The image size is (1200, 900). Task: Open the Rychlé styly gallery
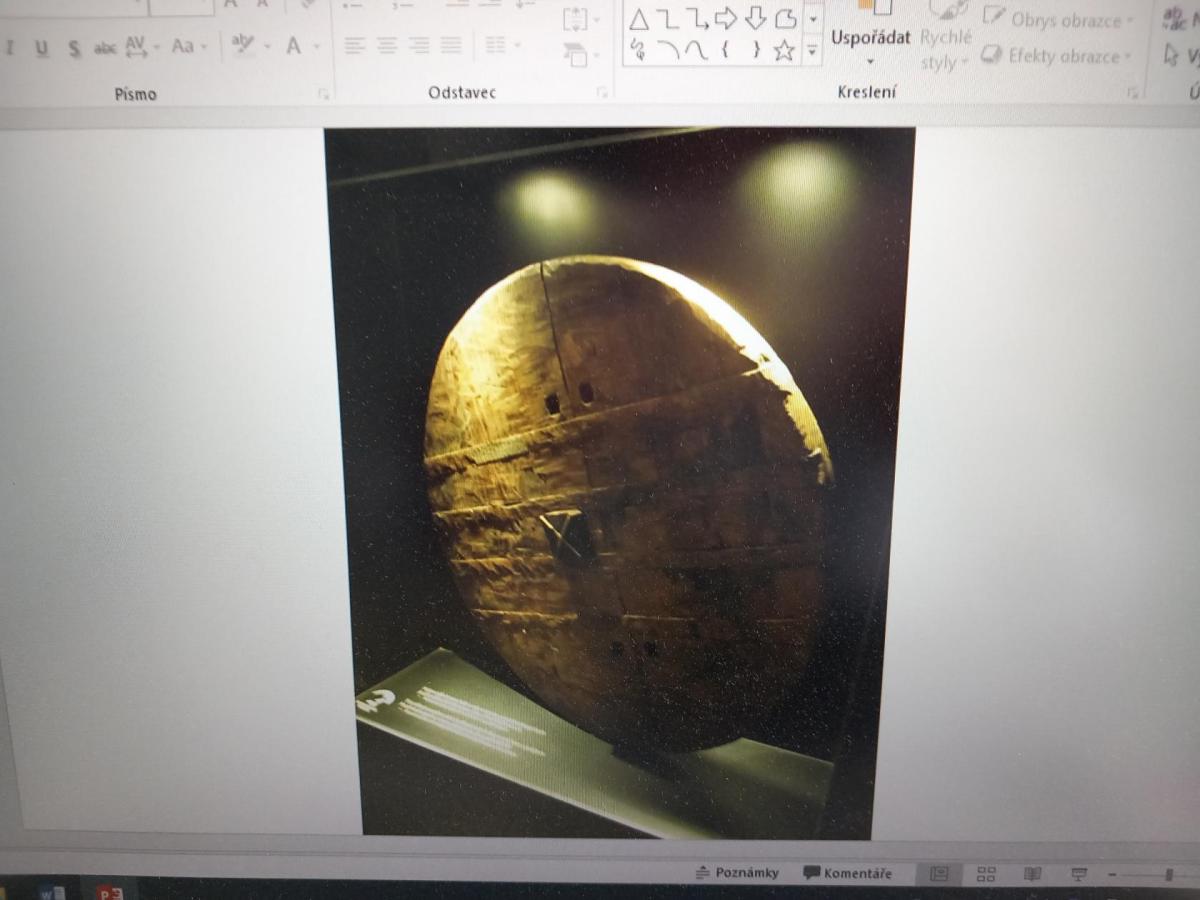click(945, 40)
